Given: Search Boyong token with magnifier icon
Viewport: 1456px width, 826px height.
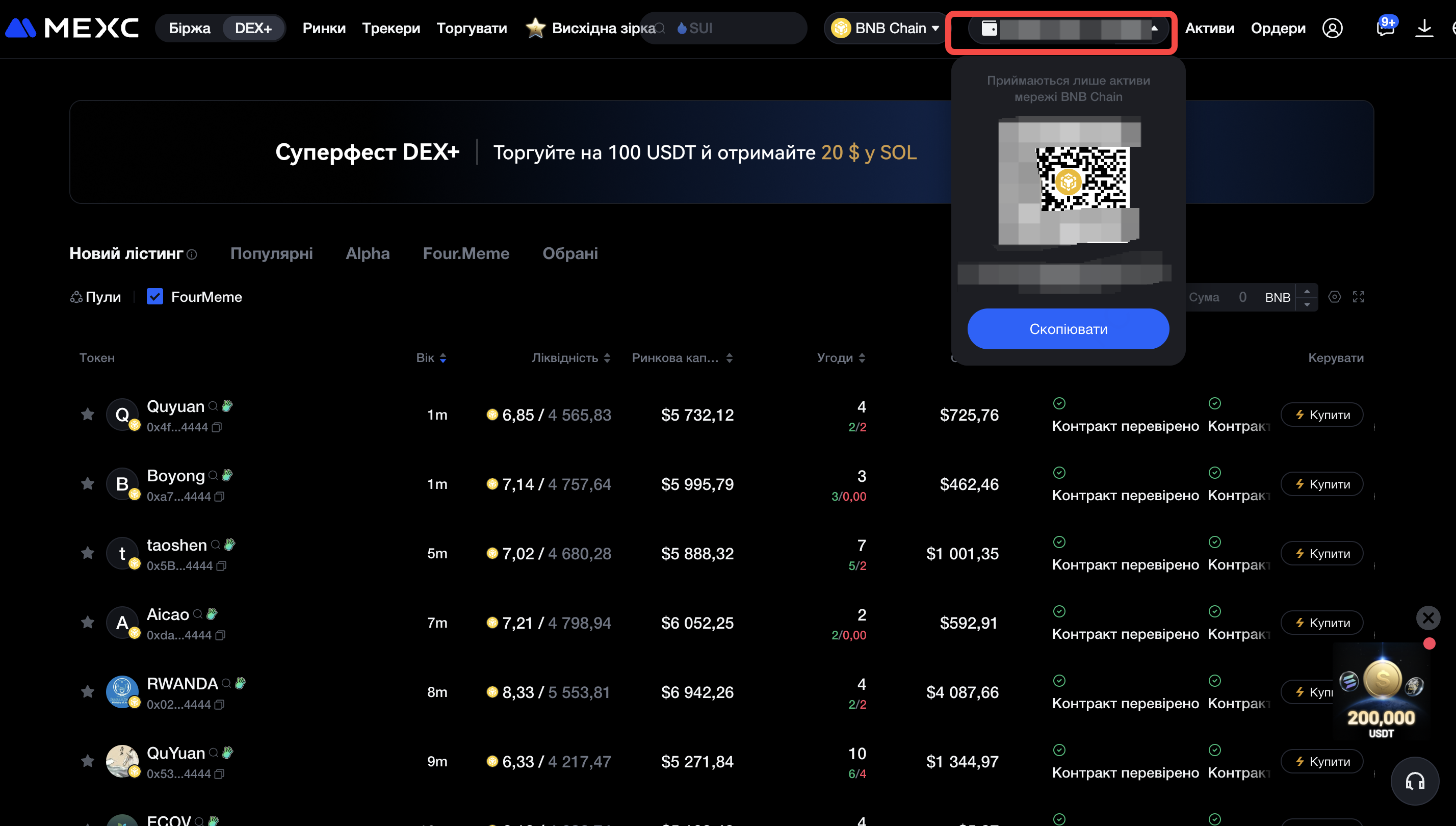Looking at the screenshot, I should pos(213,475).
